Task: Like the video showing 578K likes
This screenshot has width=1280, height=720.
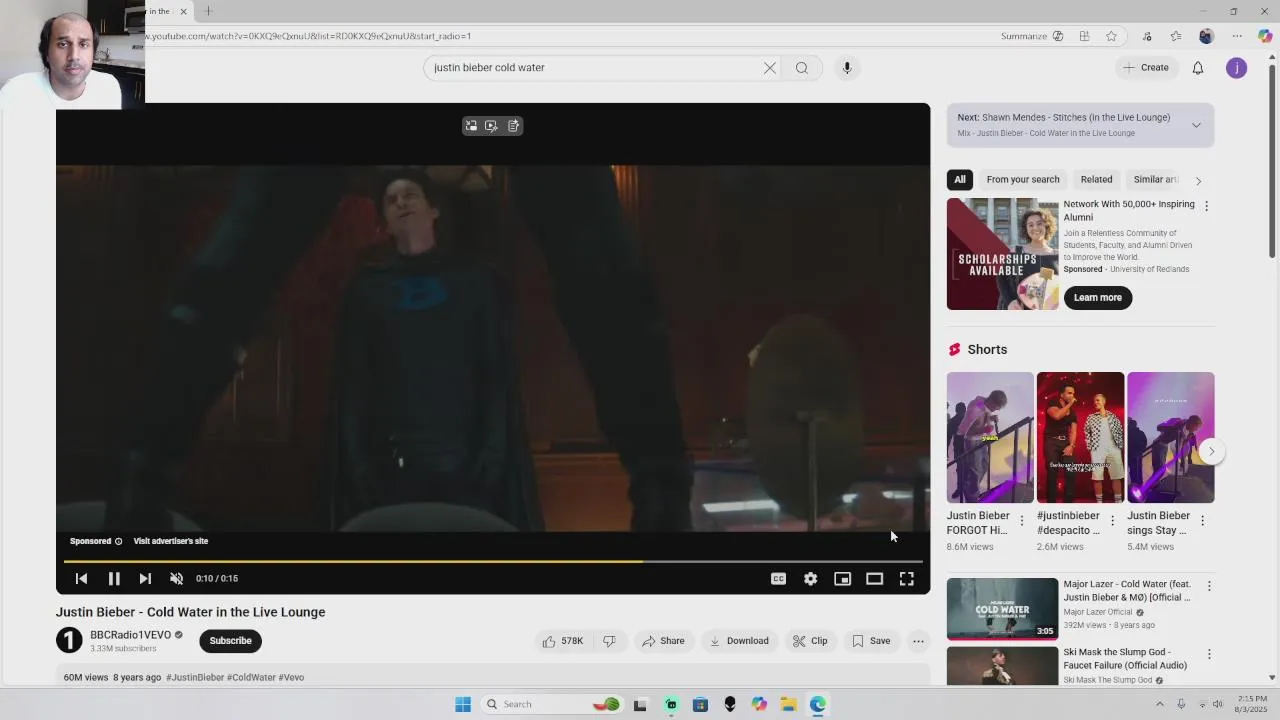Action: coord(562,641)
